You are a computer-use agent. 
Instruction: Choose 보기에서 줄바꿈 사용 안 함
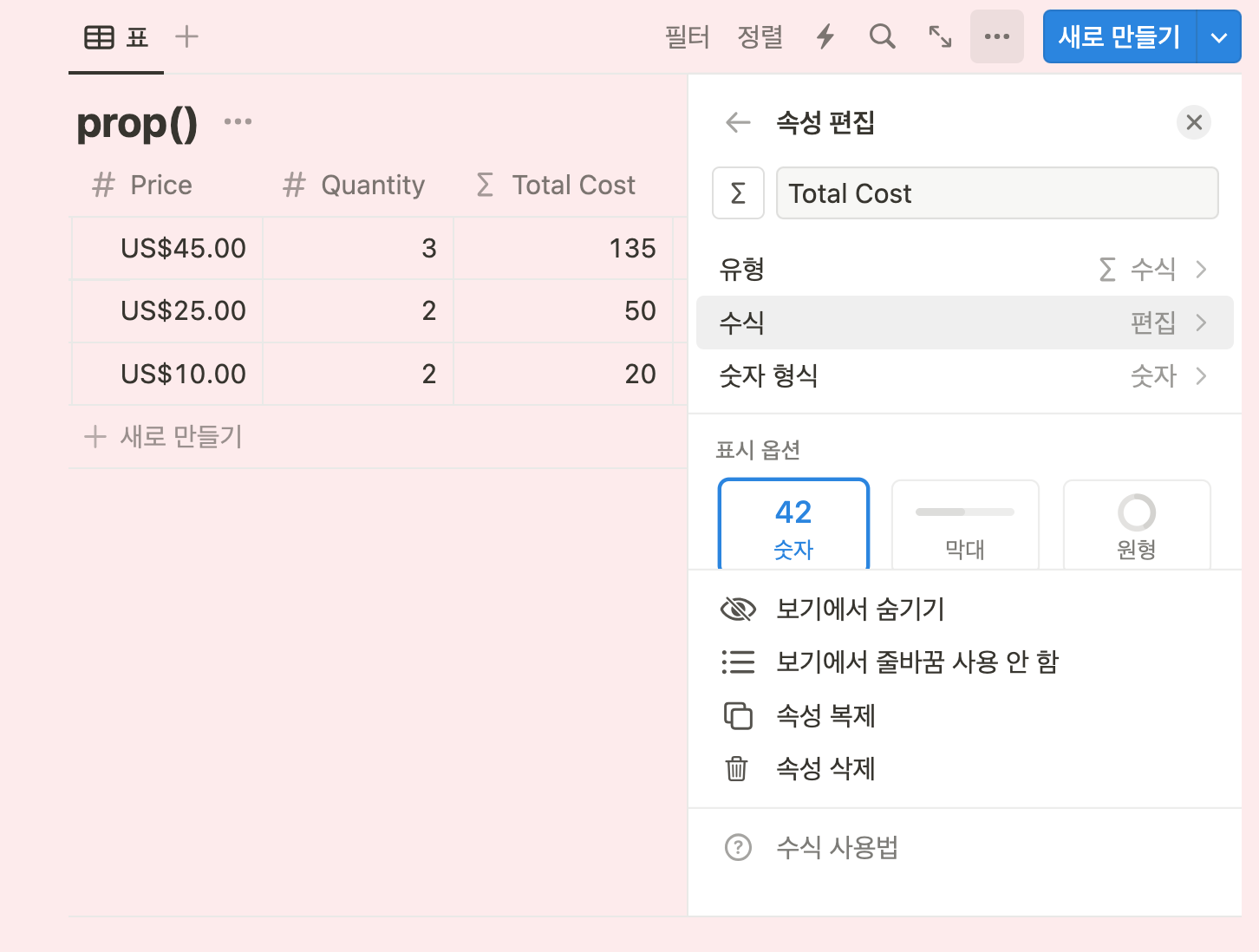[965, 662]
